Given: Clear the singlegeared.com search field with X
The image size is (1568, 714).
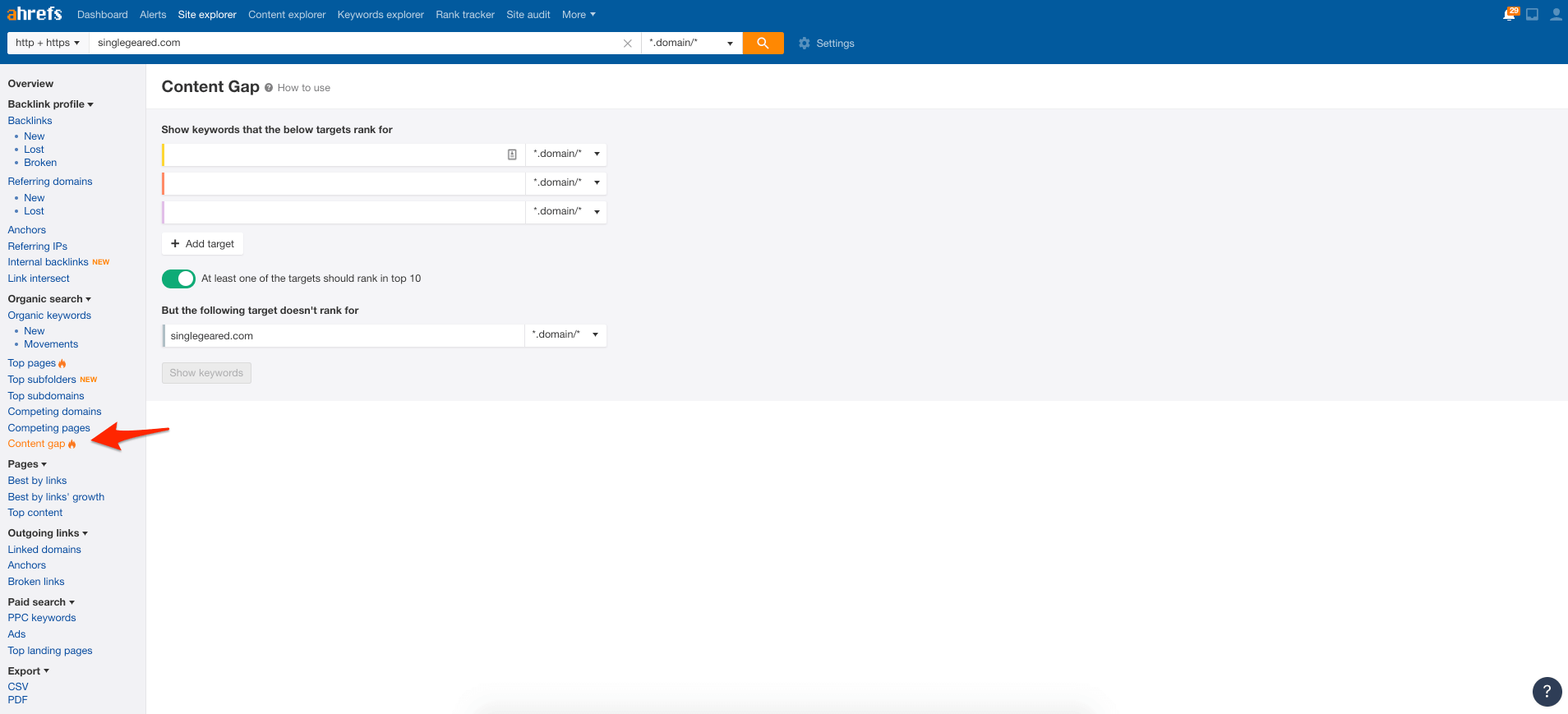Looking at the screenshot, I should pyautogui.click(x=628, y=44).
